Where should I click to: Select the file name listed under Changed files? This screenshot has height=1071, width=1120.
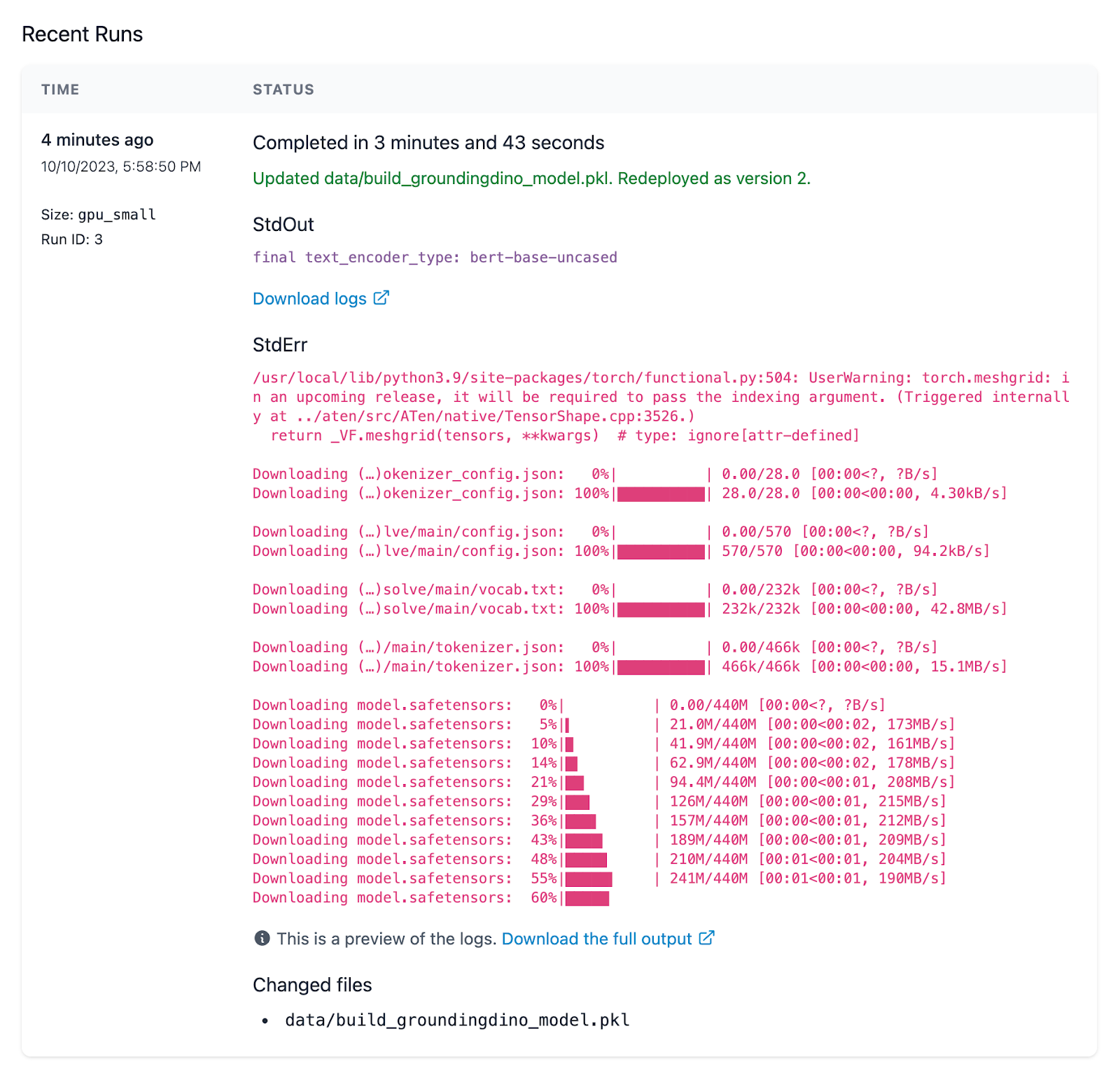pyautogui.click(x=458, y=1021)
